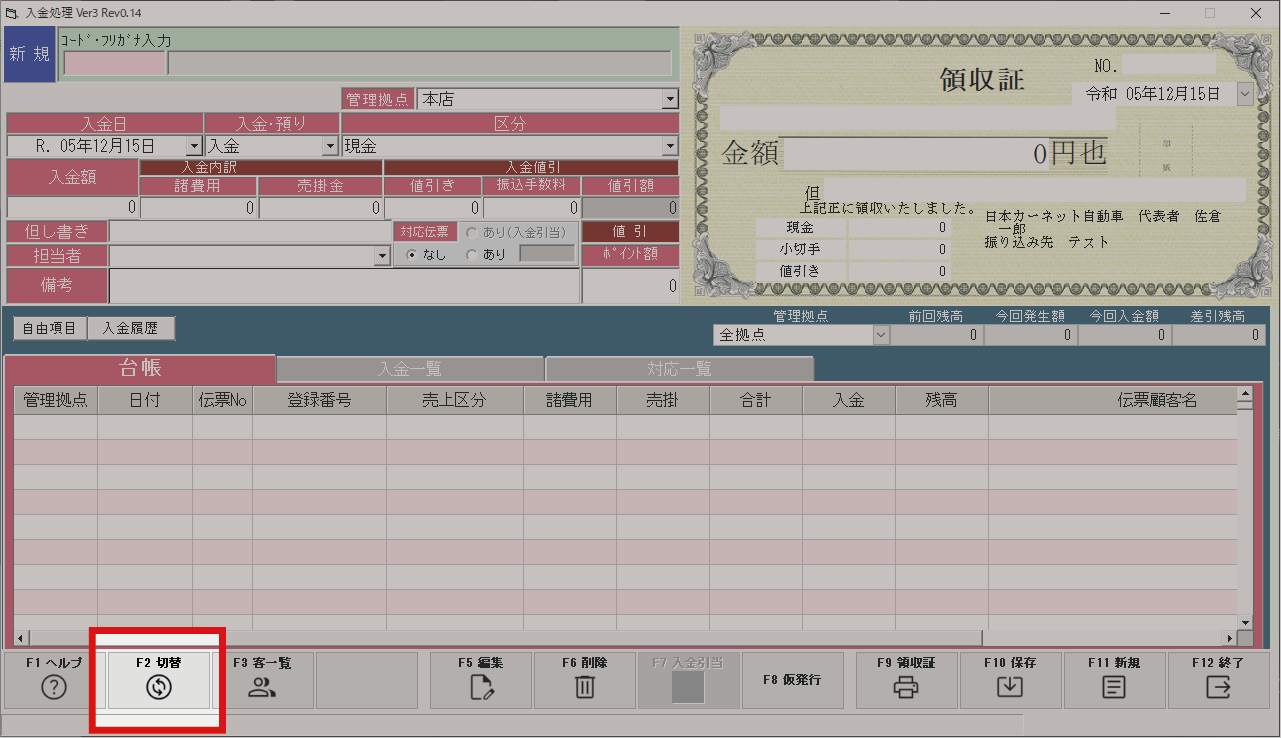Image resolution: width=1281 pixels, height=738 pixels.
Task: Click the 登録番号 column header
Action: pos(319,401)
